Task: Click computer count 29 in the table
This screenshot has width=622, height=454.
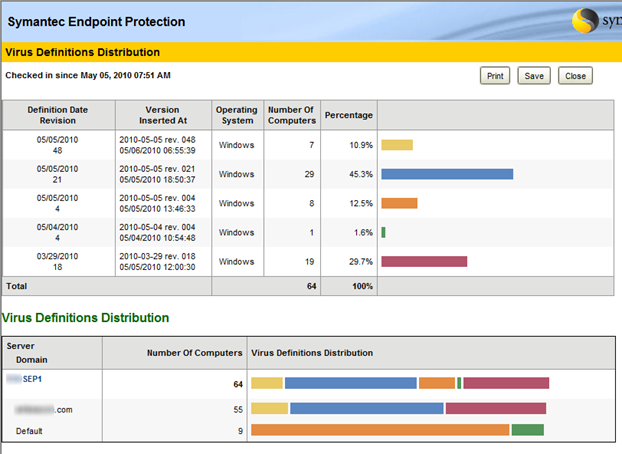Action: 309,174
